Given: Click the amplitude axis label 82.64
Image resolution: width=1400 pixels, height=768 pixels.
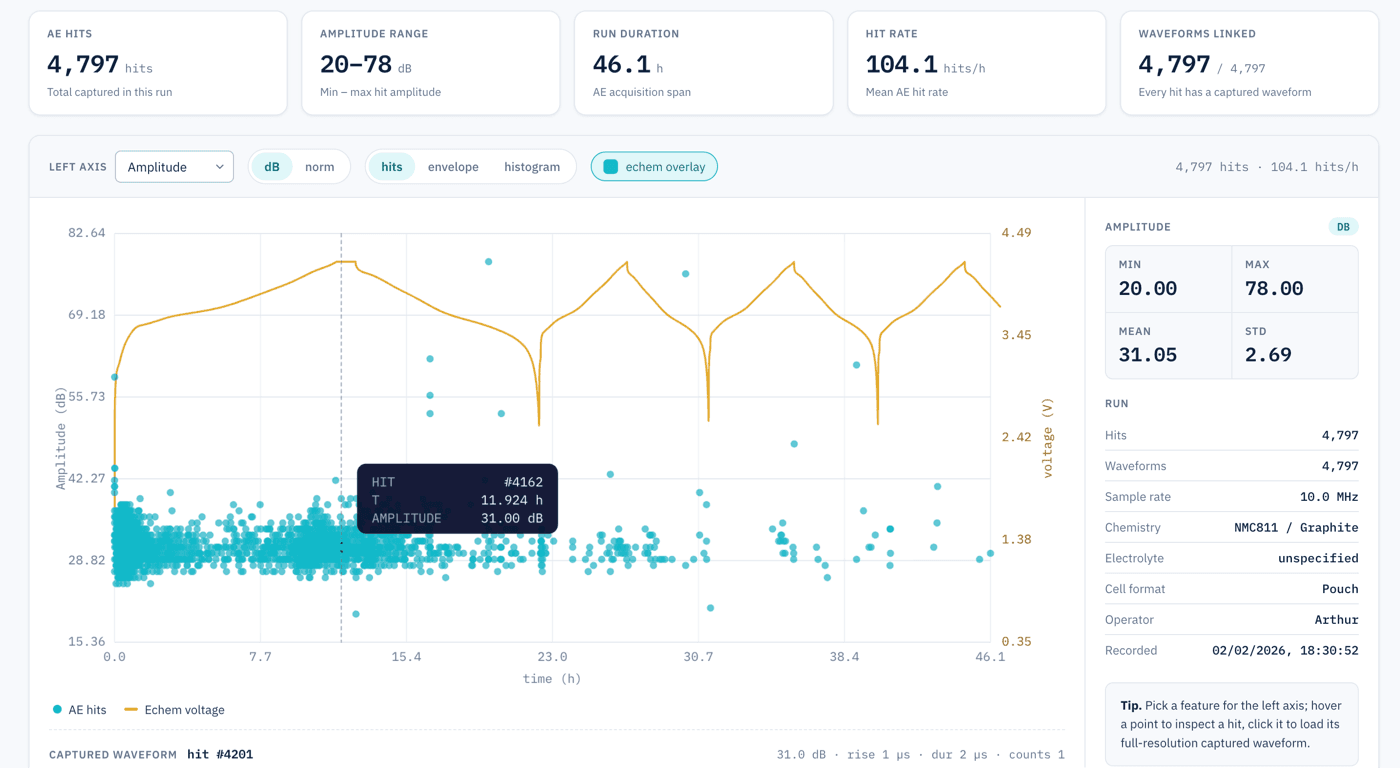Looking at the screenshot, I should pyautogui.click(x=87, y=233).
